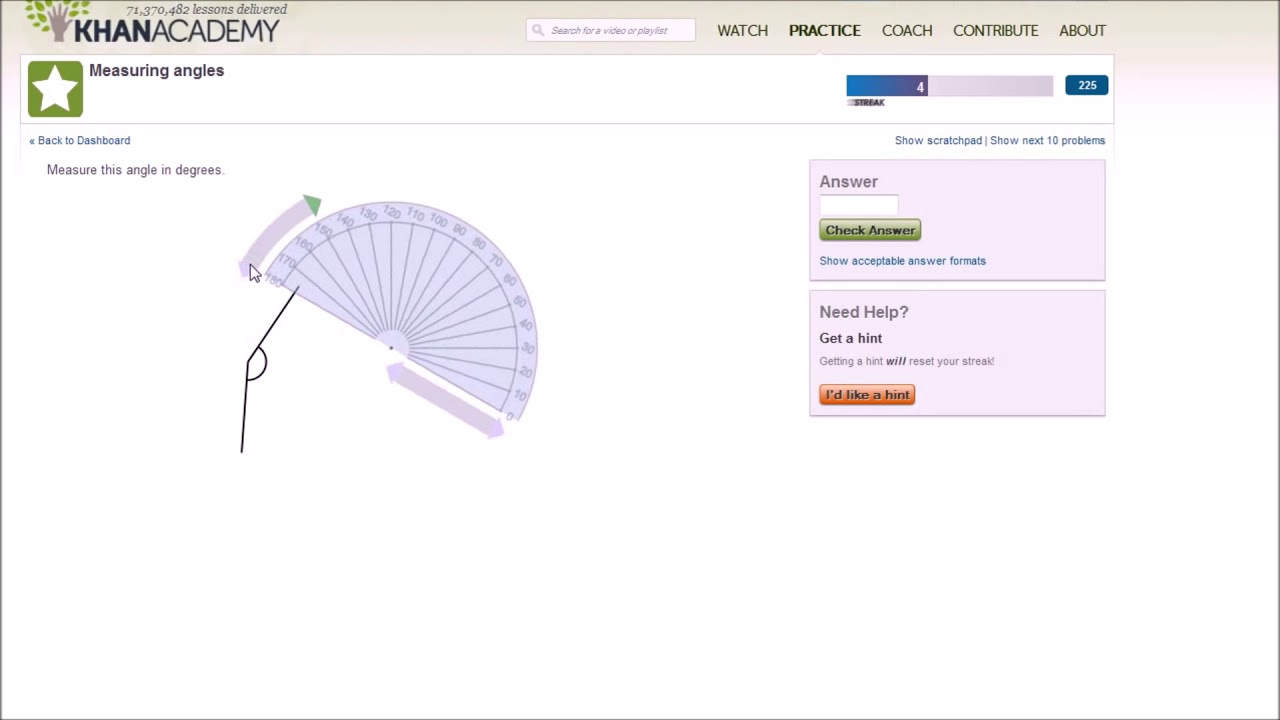Click the Answer input box
Image resolution: width=1280 pixels, height=720 pixels.
point(859,205)
